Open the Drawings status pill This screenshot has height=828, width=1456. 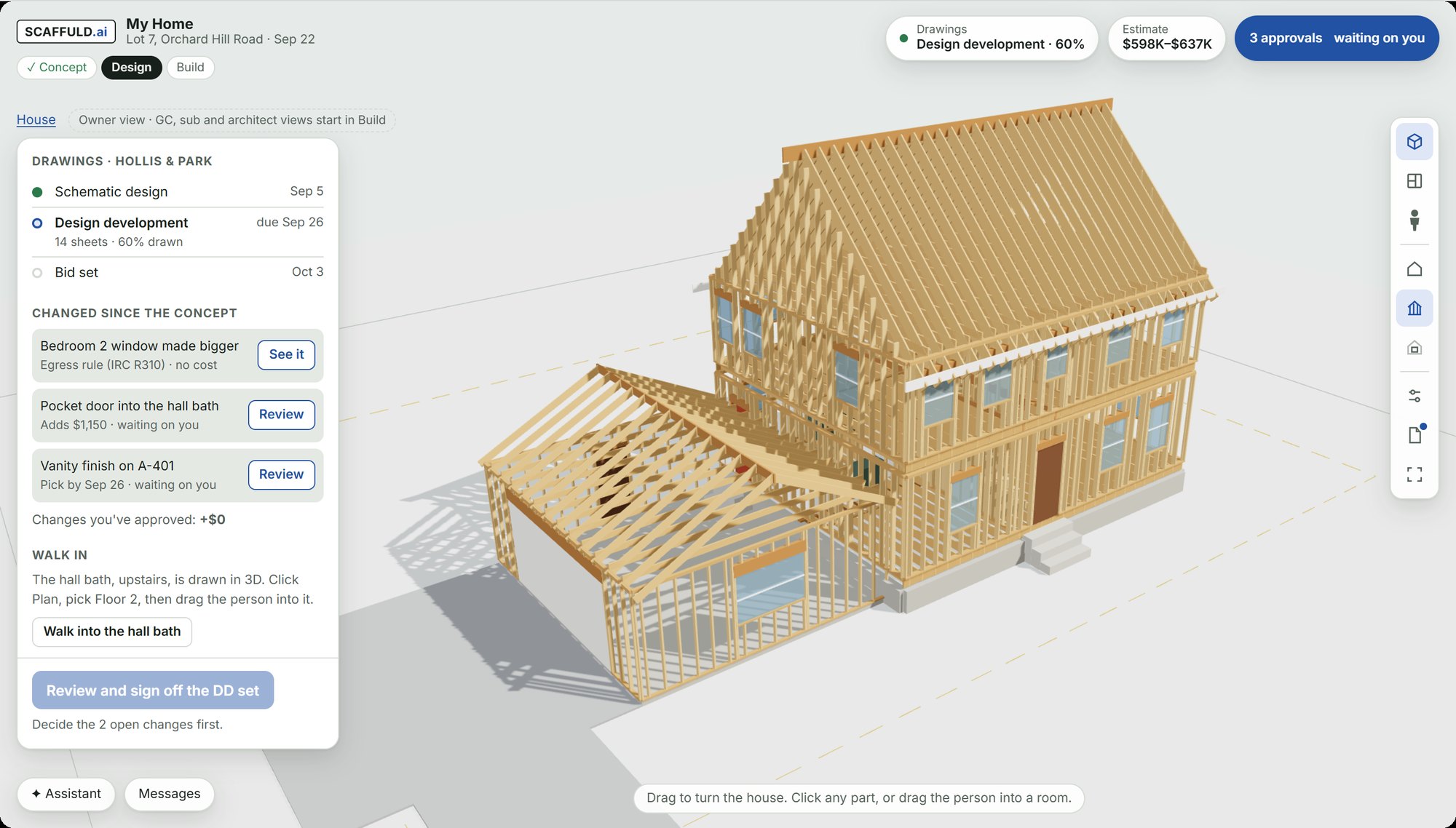(992, 38)
